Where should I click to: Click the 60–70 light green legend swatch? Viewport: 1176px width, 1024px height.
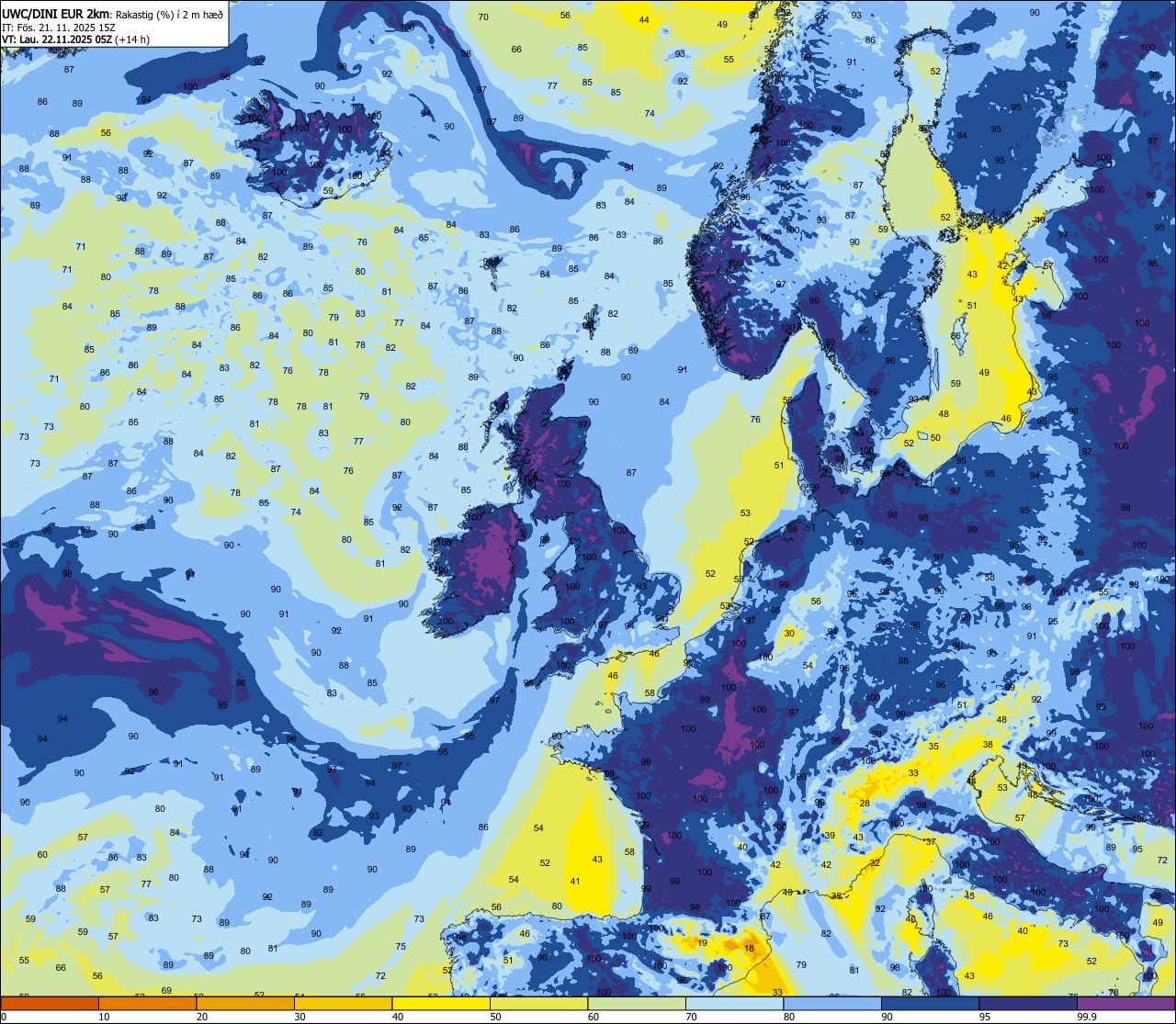point(637,1003)
